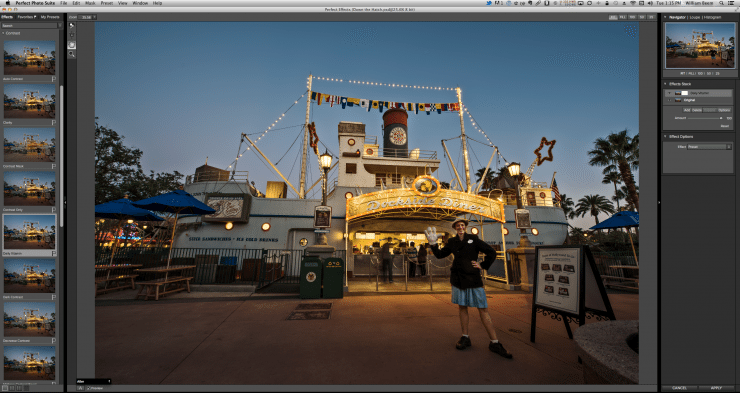Toggle visibility of Daily Vitamin layer
Viewport: 740px width, 393px height.
tap(669, 93)
